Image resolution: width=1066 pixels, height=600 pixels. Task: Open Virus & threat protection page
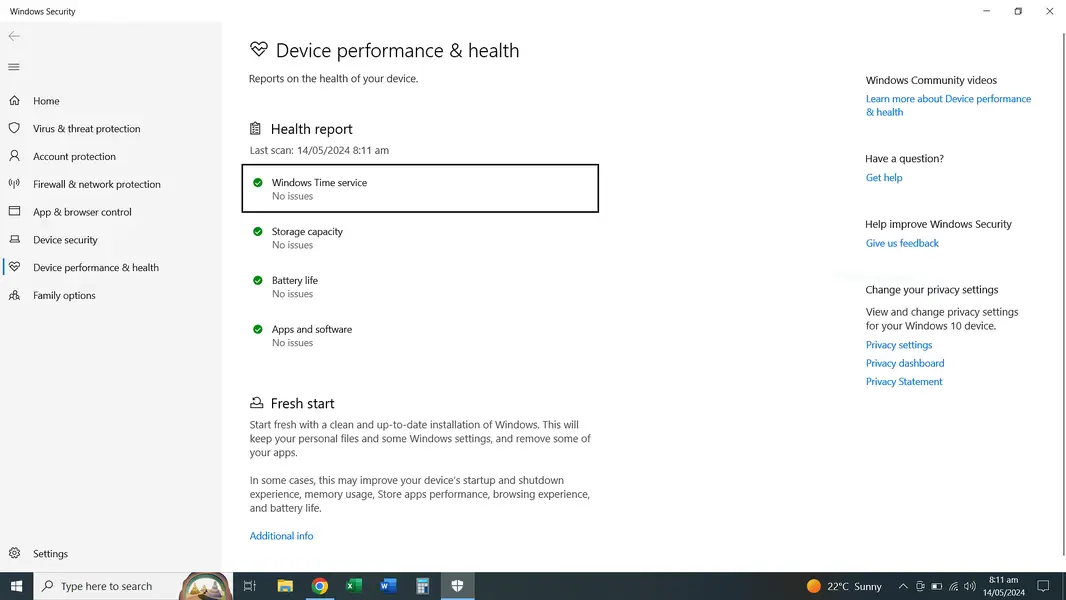pyautogui.click(x=86, y=129)
